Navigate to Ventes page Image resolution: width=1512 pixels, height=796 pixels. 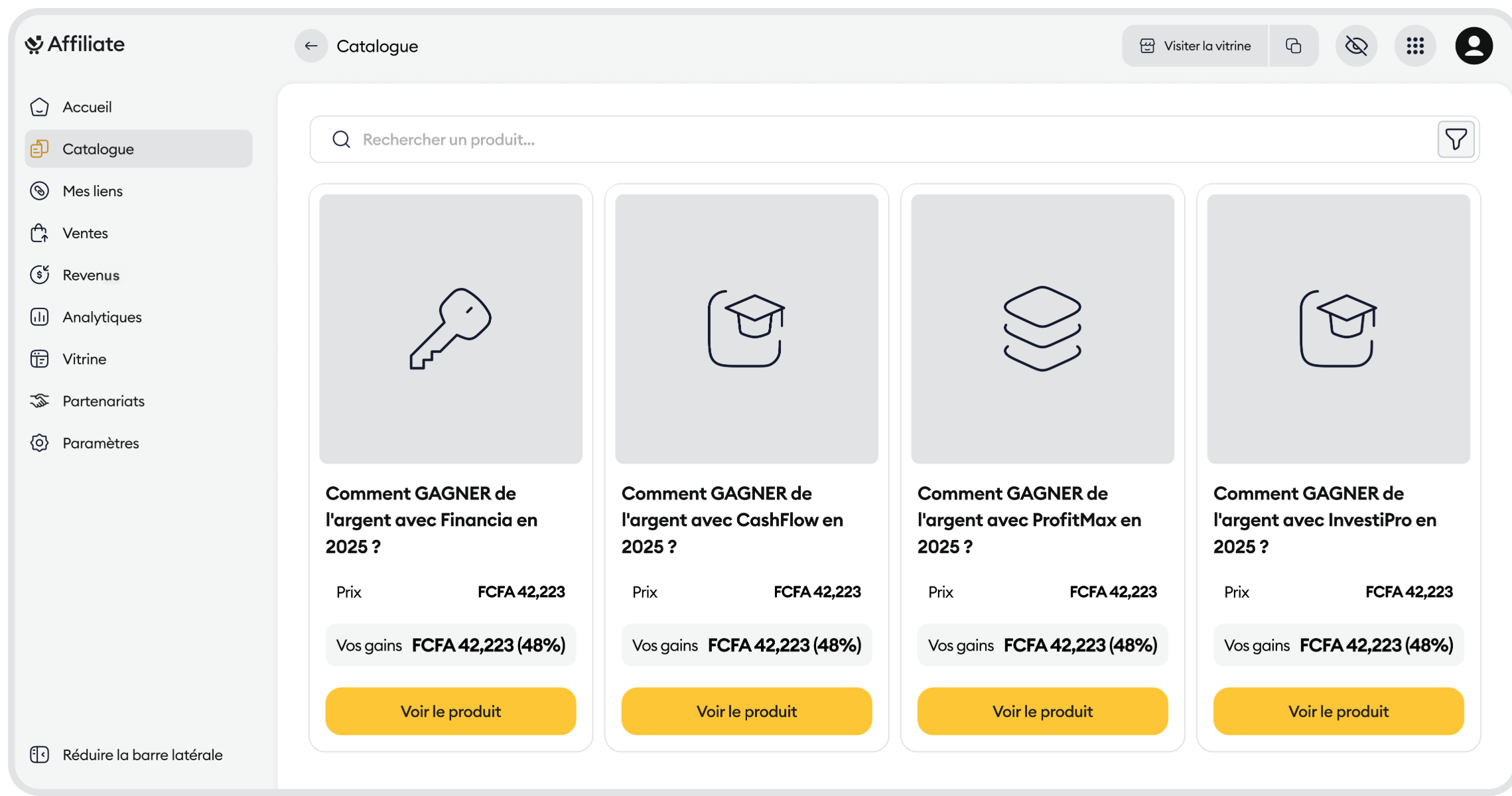point(85,233)
